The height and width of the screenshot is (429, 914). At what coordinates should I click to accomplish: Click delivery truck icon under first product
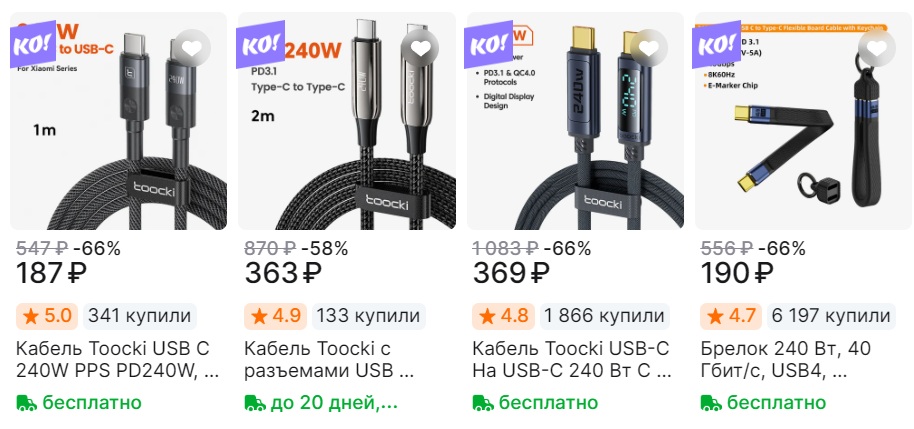(x=26, y=403)
